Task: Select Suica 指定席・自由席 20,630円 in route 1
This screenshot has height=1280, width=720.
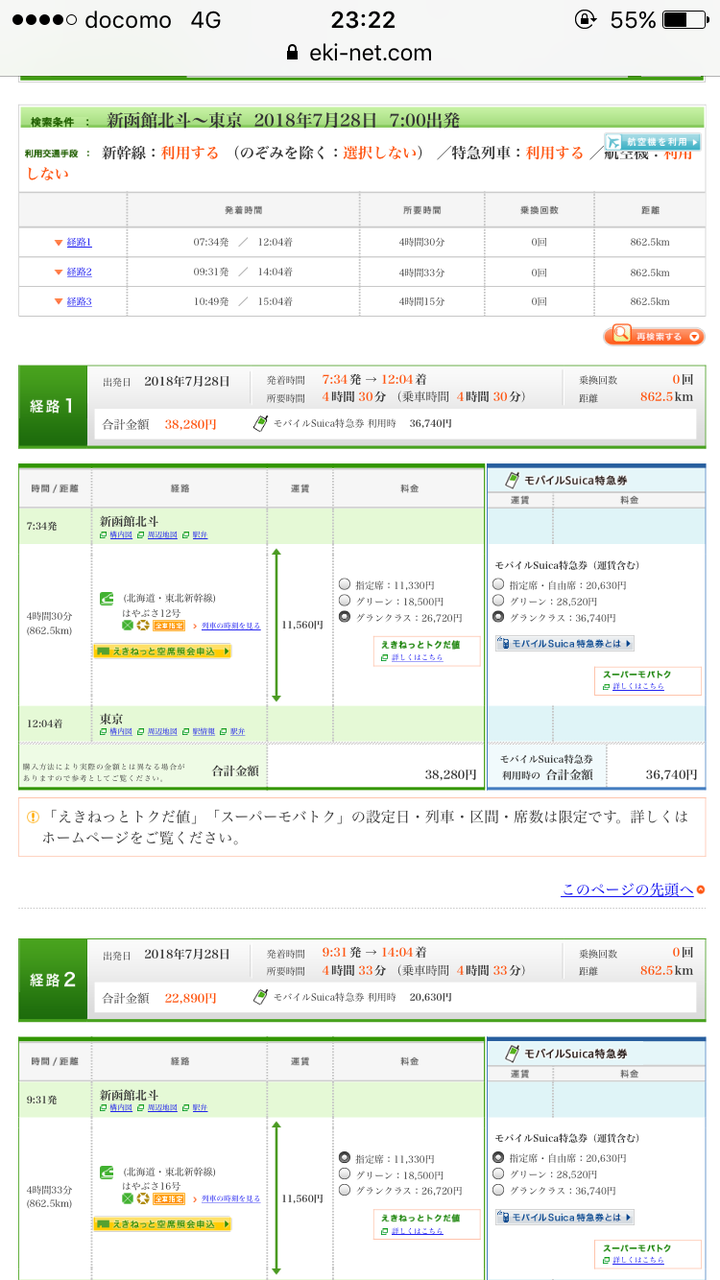Action: click(499, 585)
